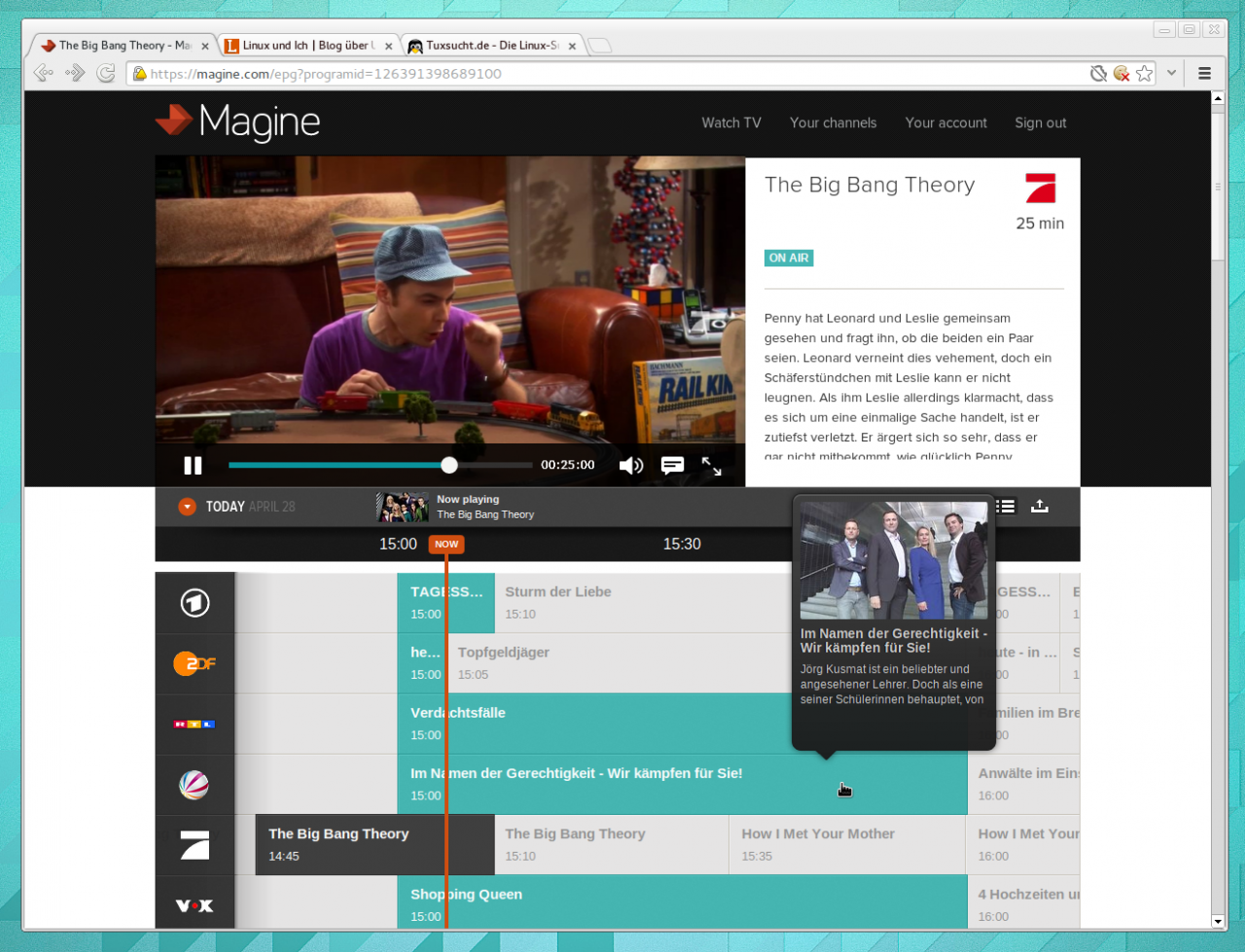Open the dropdown arrow next to the star
Viewport: 1245px width, 952px height.
click(1172, 73)
